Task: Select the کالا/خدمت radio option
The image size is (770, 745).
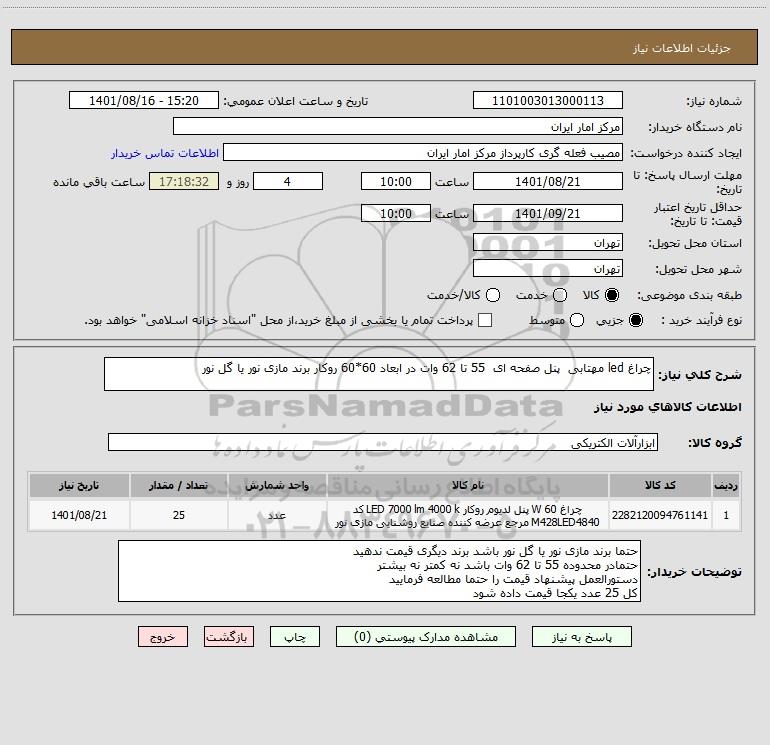Action: click(493, 295)
